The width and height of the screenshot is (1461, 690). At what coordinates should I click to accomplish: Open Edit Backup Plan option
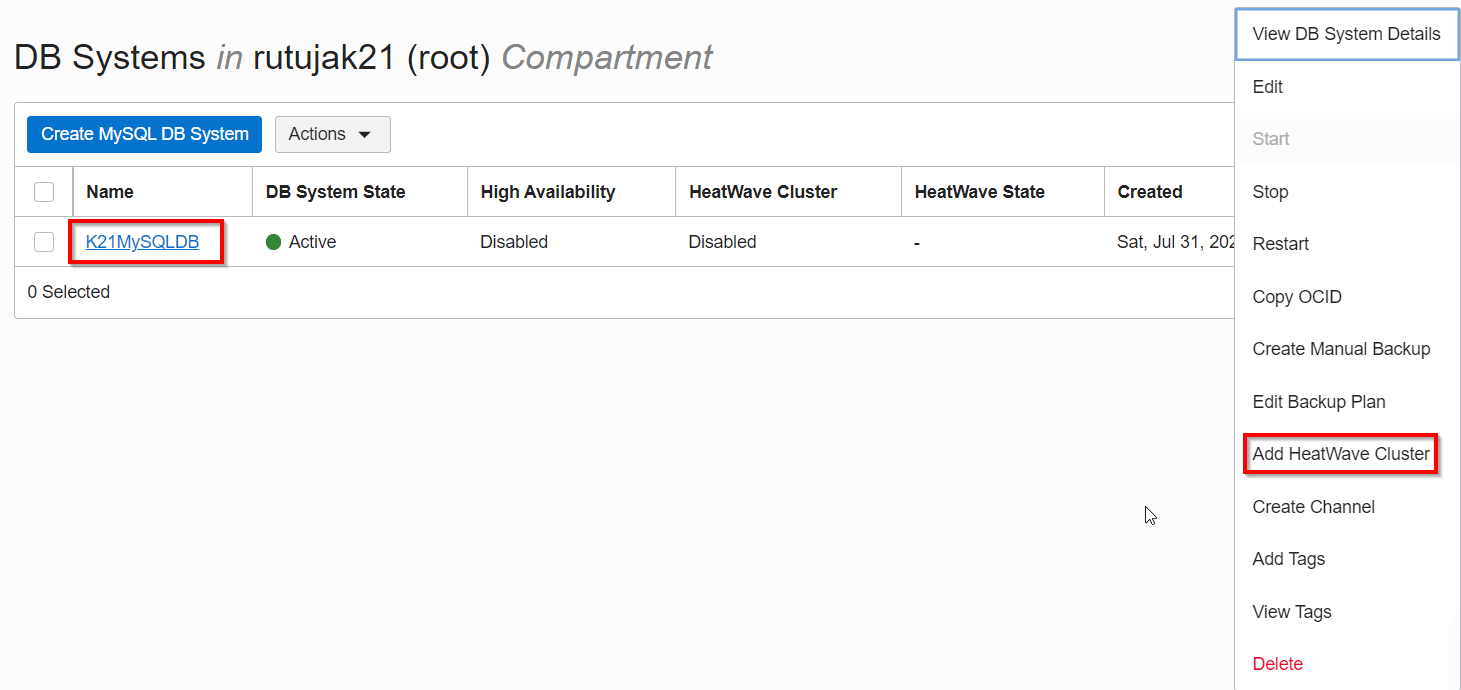pos(1318,401)
